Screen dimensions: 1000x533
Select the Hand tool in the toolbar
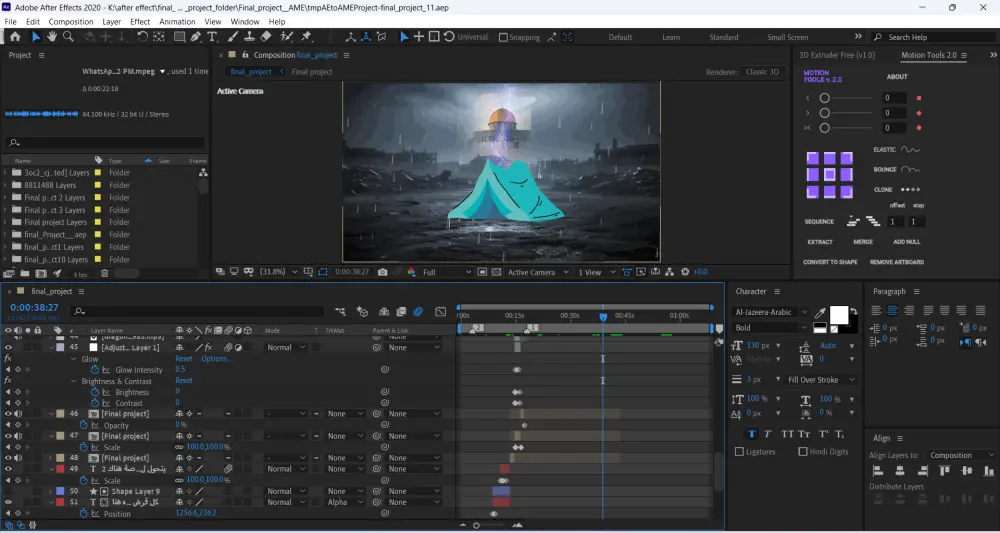(x=52, y=37)
